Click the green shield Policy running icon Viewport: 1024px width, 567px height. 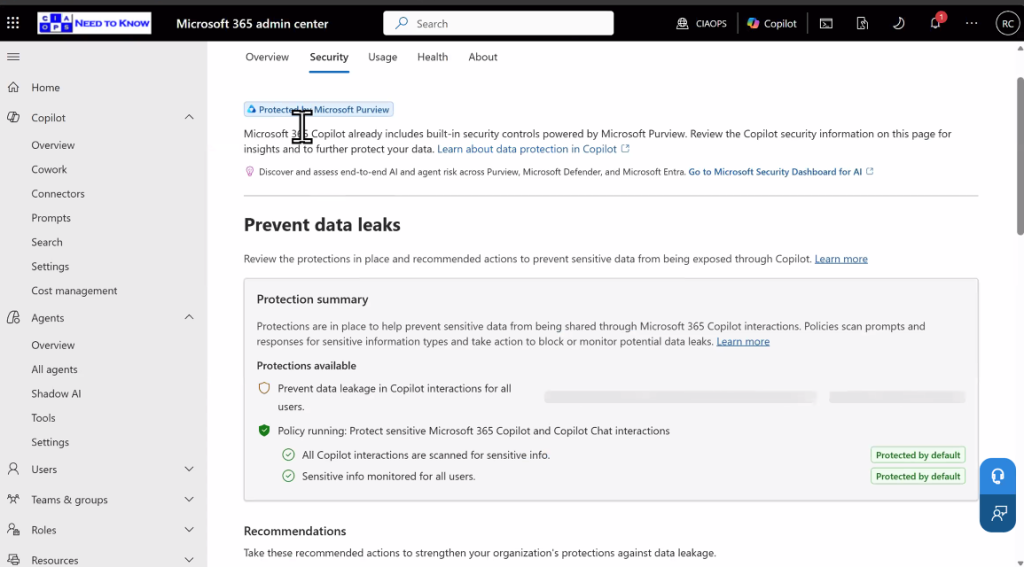(x=264, y=430)
